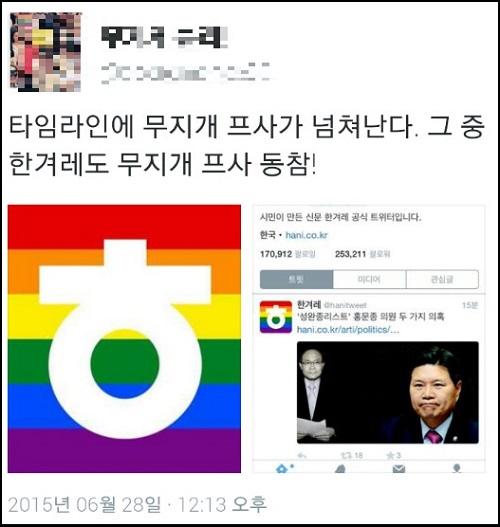This screenshot has width=500, height=527.
Task: Open the politicians photo in embedded tweet
Action: (x=388, y=393)
